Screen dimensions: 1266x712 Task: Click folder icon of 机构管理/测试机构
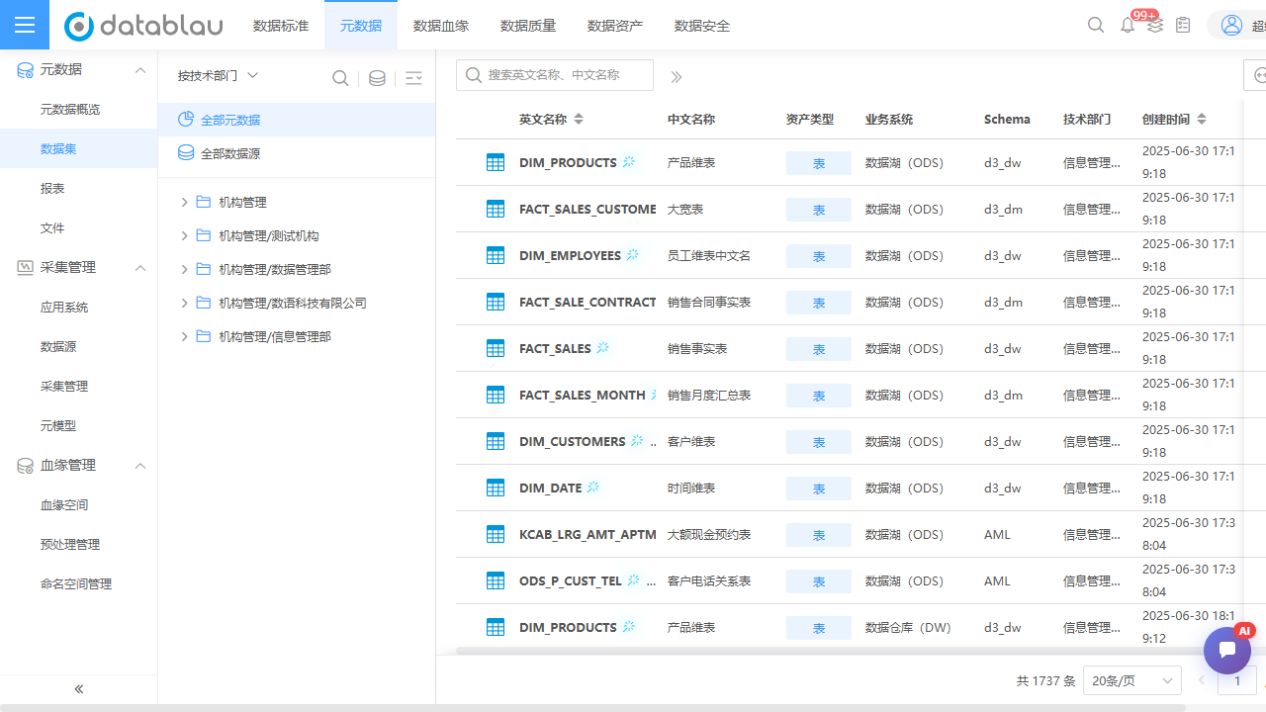point(203,236)
